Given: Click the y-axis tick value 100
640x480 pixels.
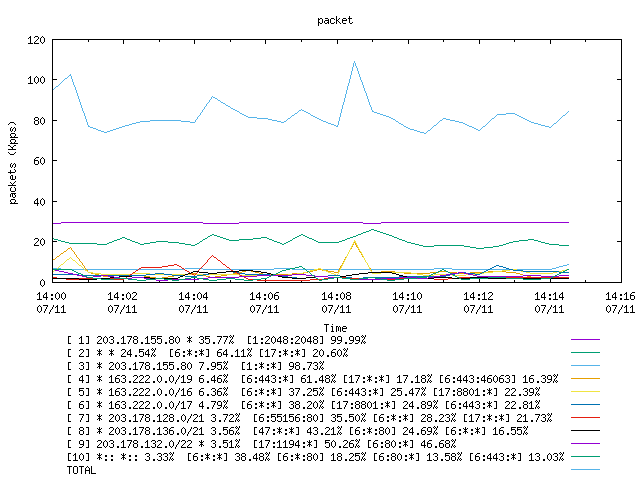Looking at the screenshot, I should click(36, 80).
